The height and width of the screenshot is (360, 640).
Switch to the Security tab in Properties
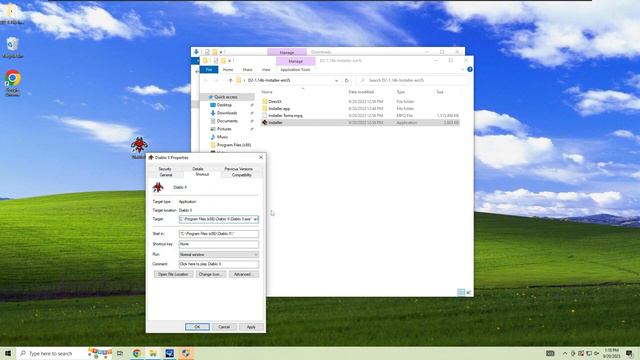pos(164,169)
